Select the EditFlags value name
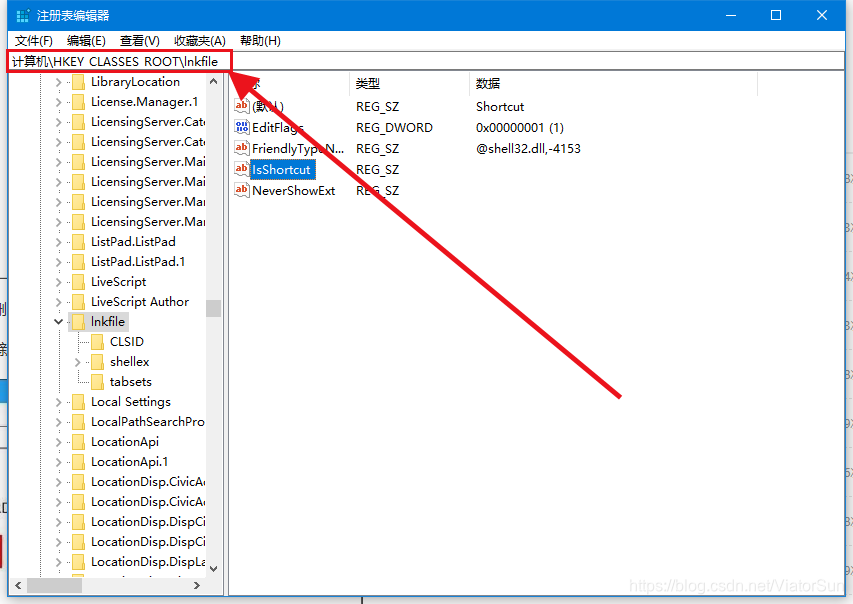The width and height of the screenshot is (853, 604). [277, 127]
